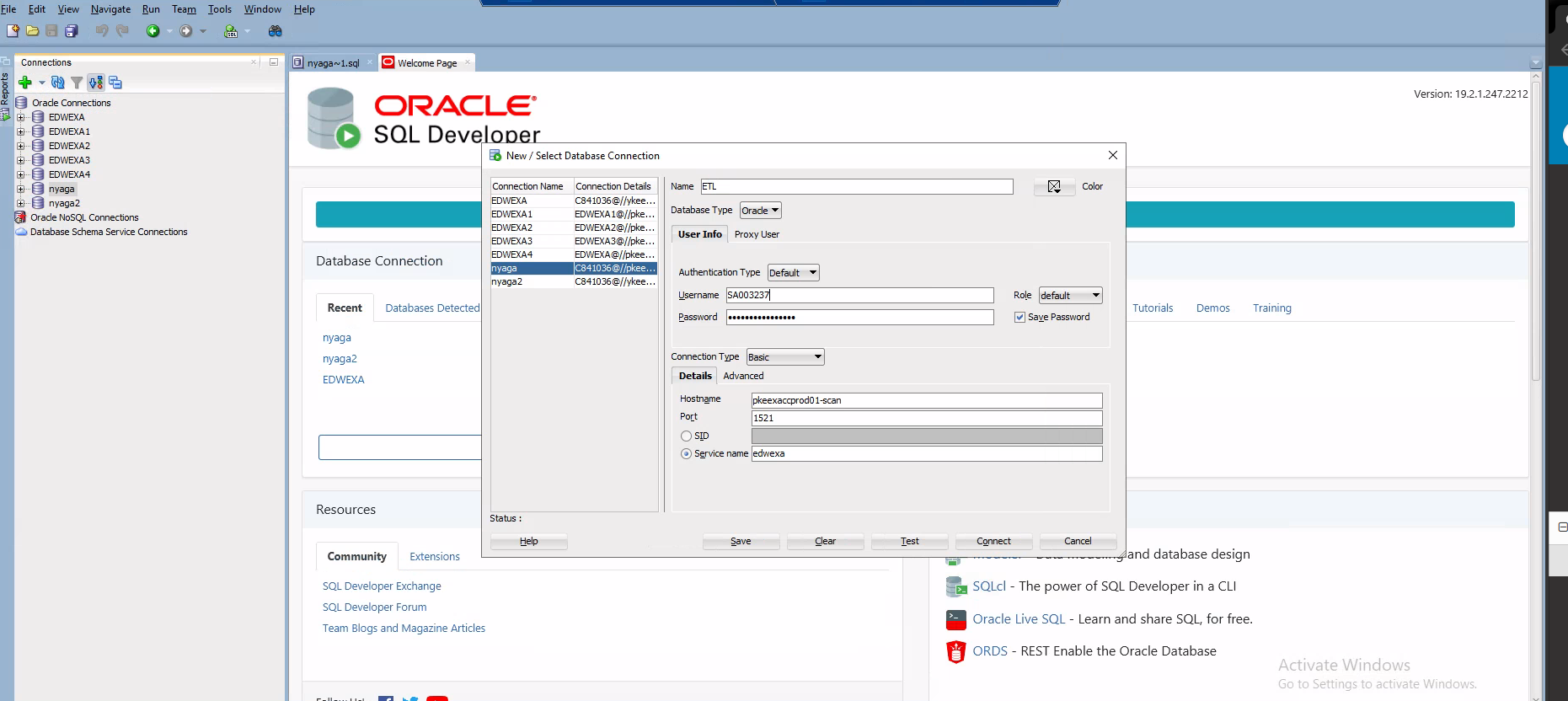Click the Save All toolbar icon

coord(72,31)
